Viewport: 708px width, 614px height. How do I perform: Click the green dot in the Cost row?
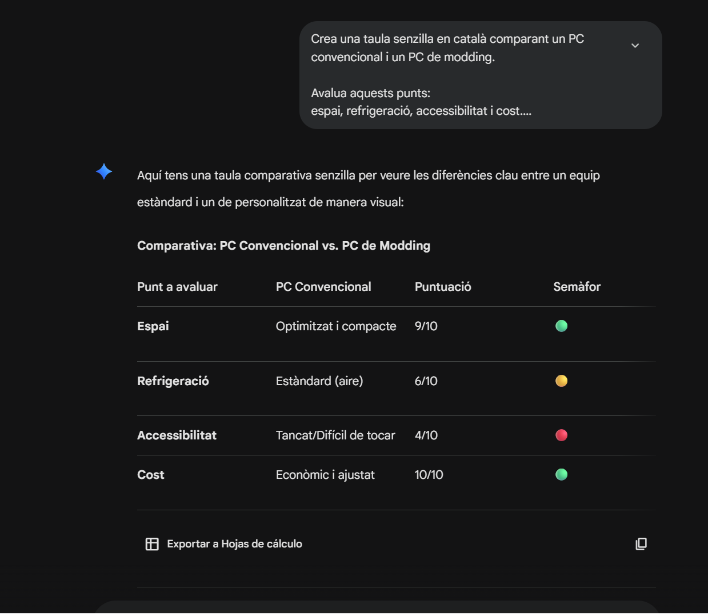coord(561,474)
